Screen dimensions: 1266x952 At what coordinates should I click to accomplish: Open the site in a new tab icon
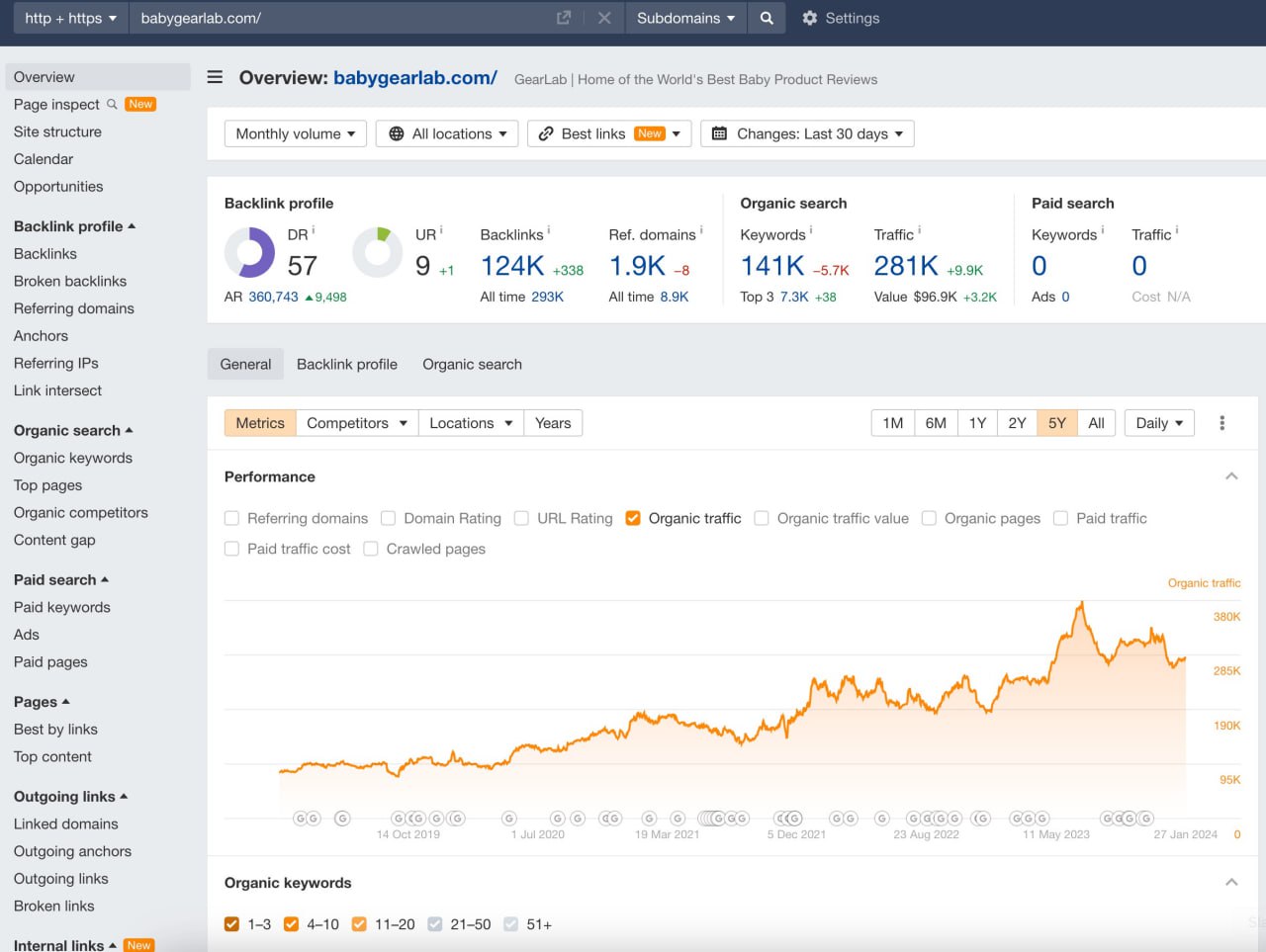pos(564,18)
